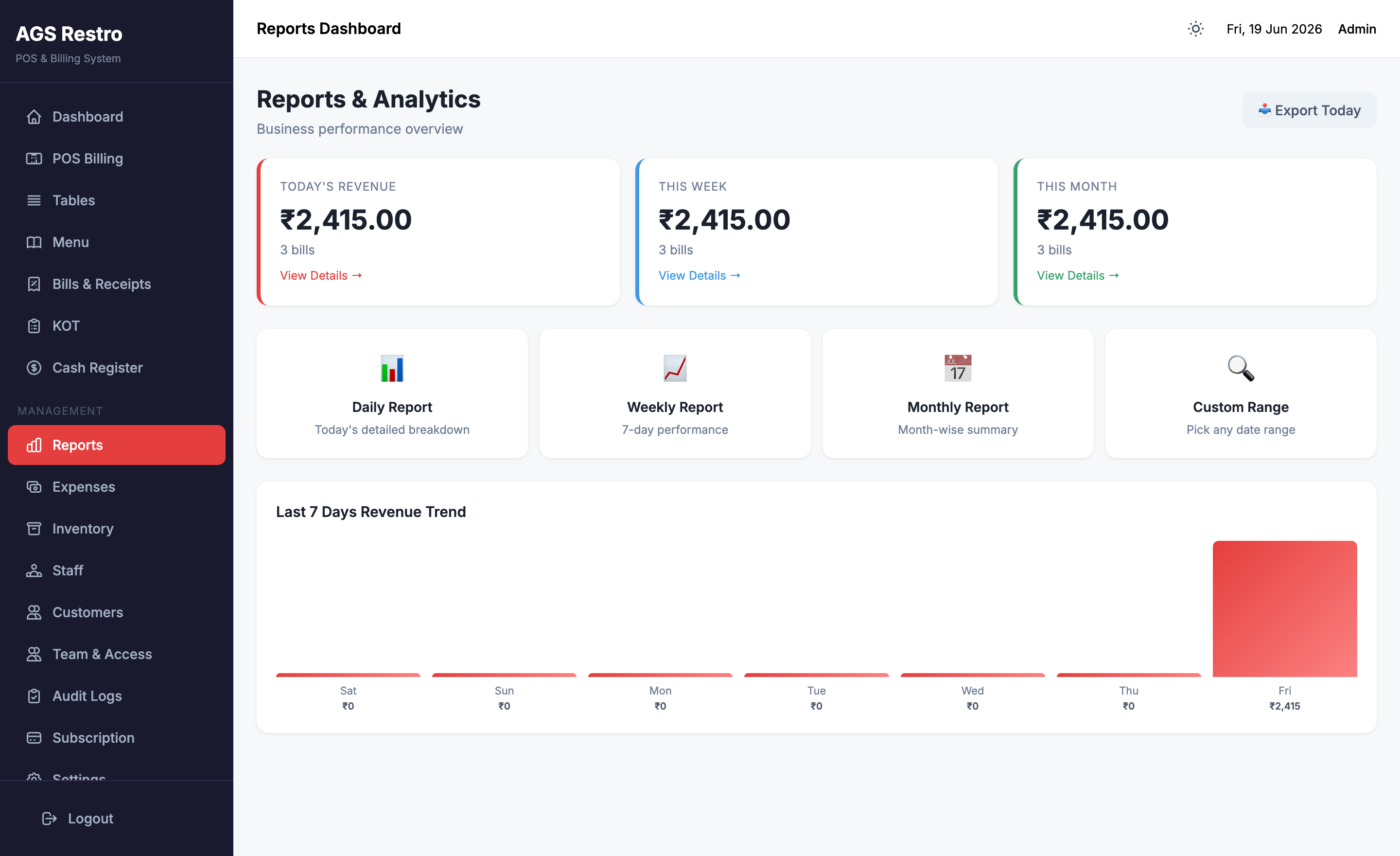Viewport: 1400px width, 856px height.
Task: View Details of This Month revenue
Action: (x=1078, y=275)
